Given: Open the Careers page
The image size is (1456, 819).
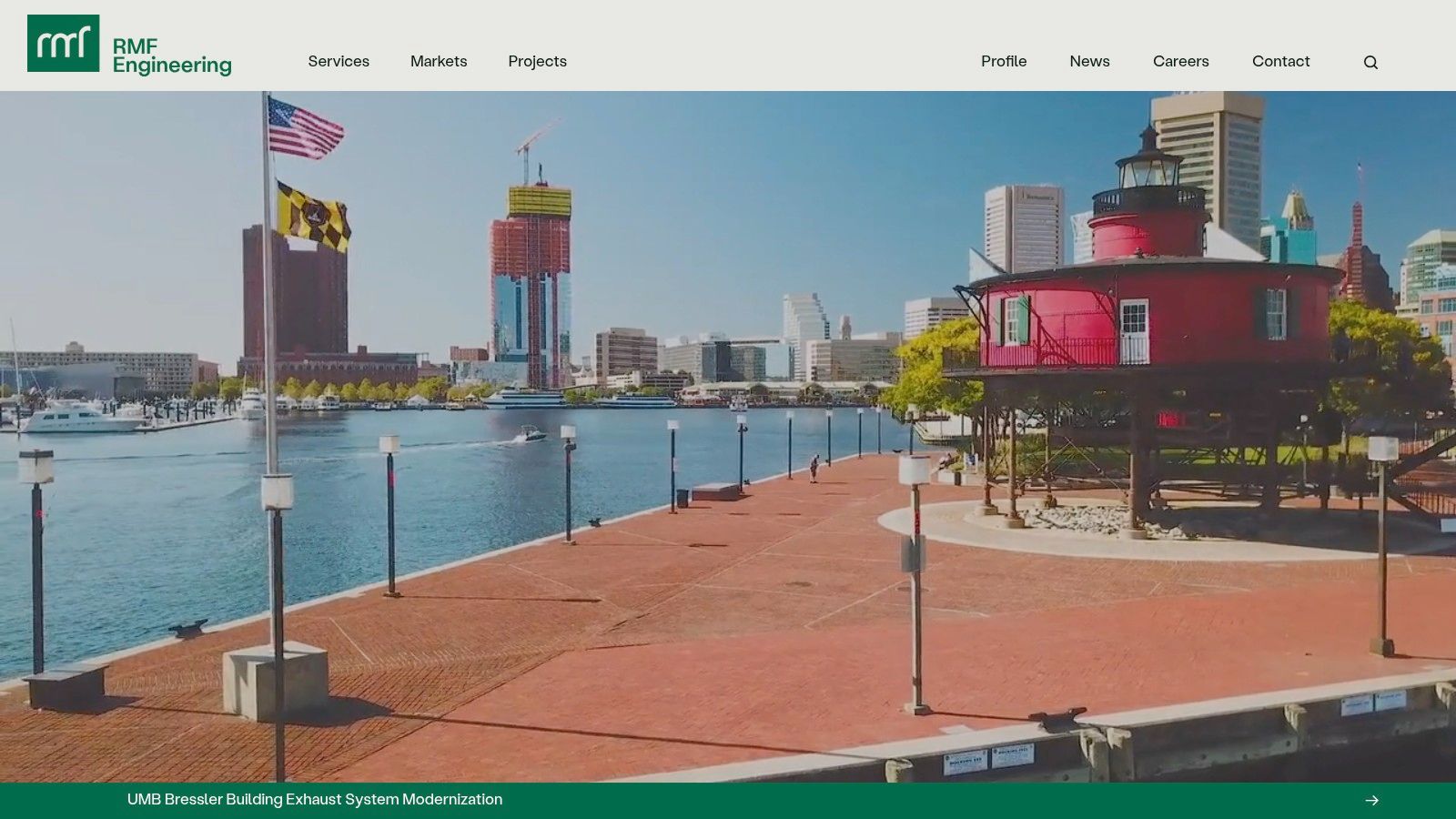Looking at the screenshot, I should [1180, 61].
